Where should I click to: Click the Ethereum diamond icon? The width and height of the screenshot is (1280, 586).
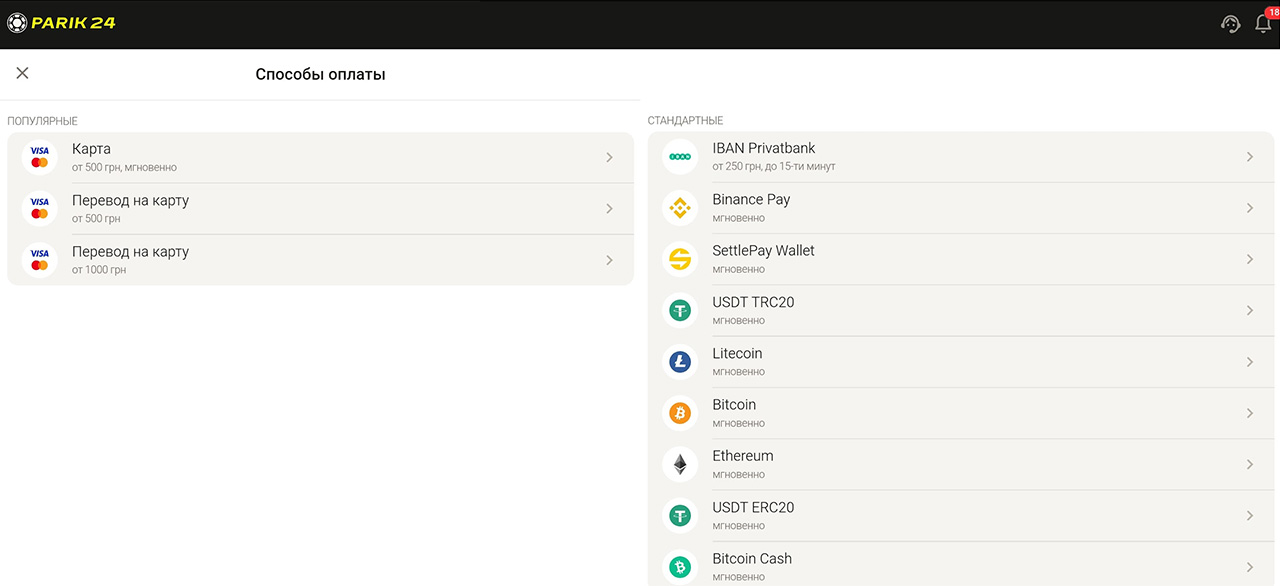click(680, 465)
